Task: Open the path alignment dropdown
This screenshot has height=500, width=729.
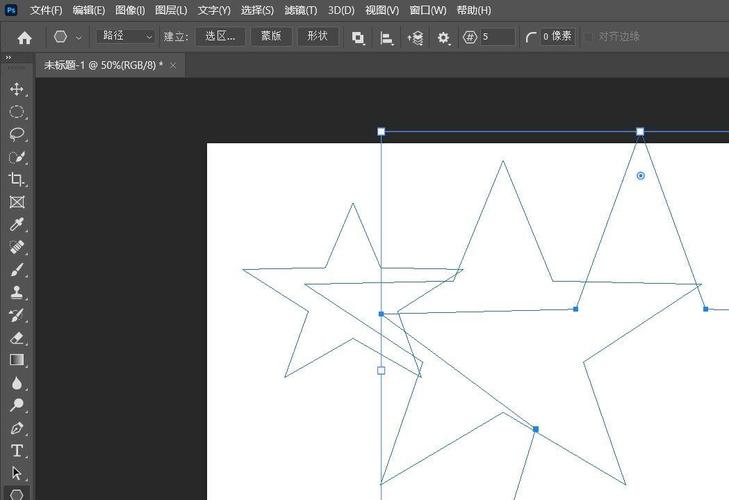Action: click(387, 37)
